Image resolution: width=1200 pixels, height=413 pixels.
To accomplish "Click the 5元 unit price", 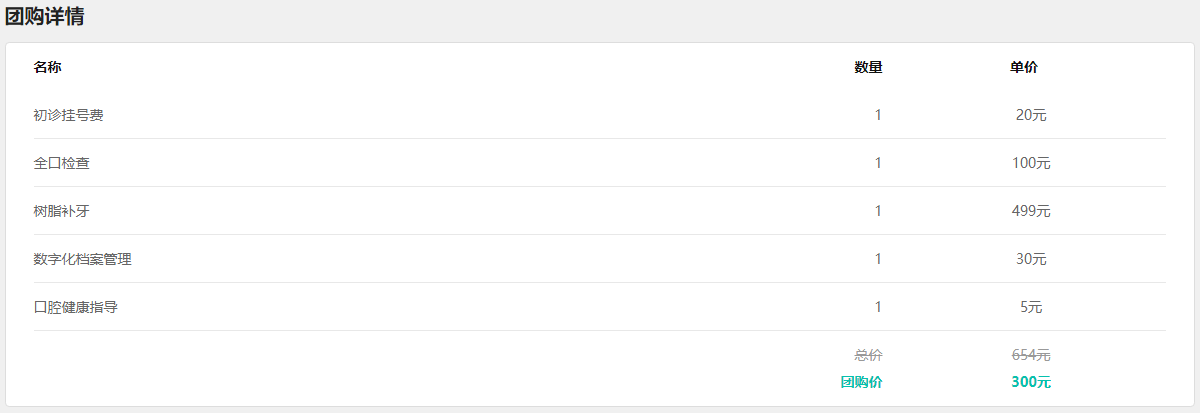I will [1031, 307].
